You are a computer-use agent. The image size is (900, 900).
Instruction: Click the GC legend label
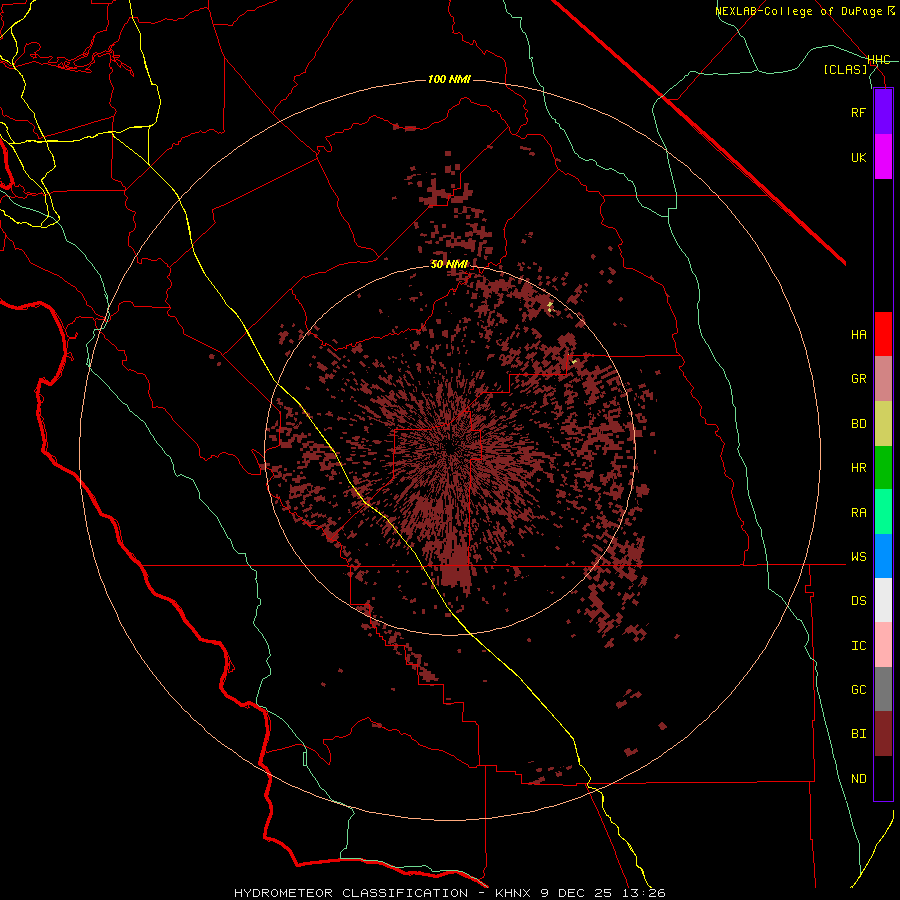(x=858, y=689)
